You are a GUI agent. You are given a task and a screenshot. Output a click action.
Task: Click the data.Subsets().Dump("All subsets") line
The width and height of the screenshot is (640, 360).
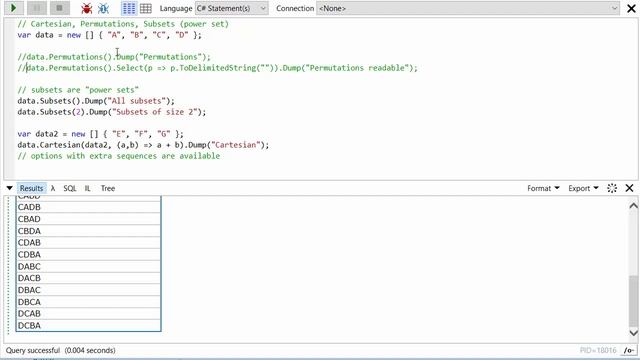(x=96, y=101)
